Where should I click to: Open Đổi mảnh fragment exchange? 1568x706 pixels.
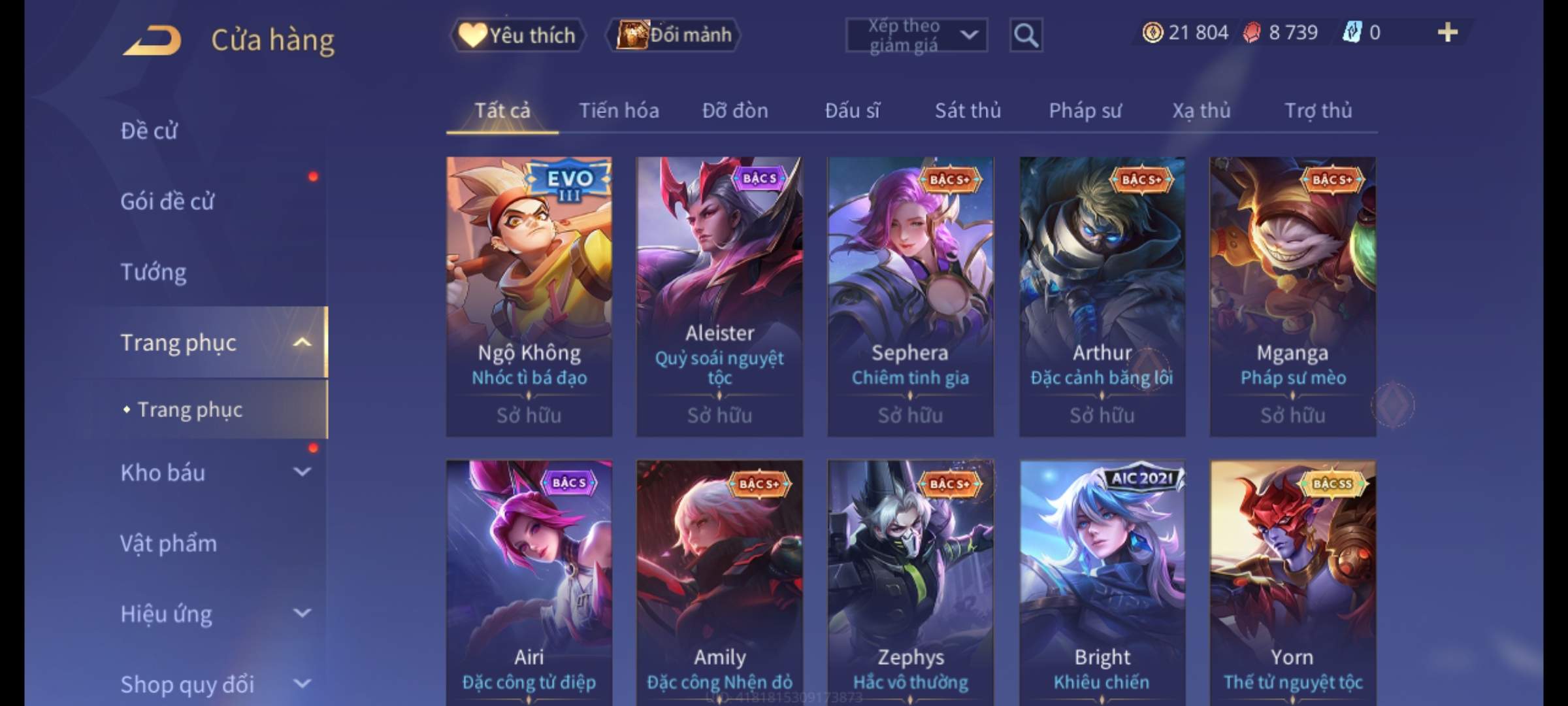click(x=674, y=35)
